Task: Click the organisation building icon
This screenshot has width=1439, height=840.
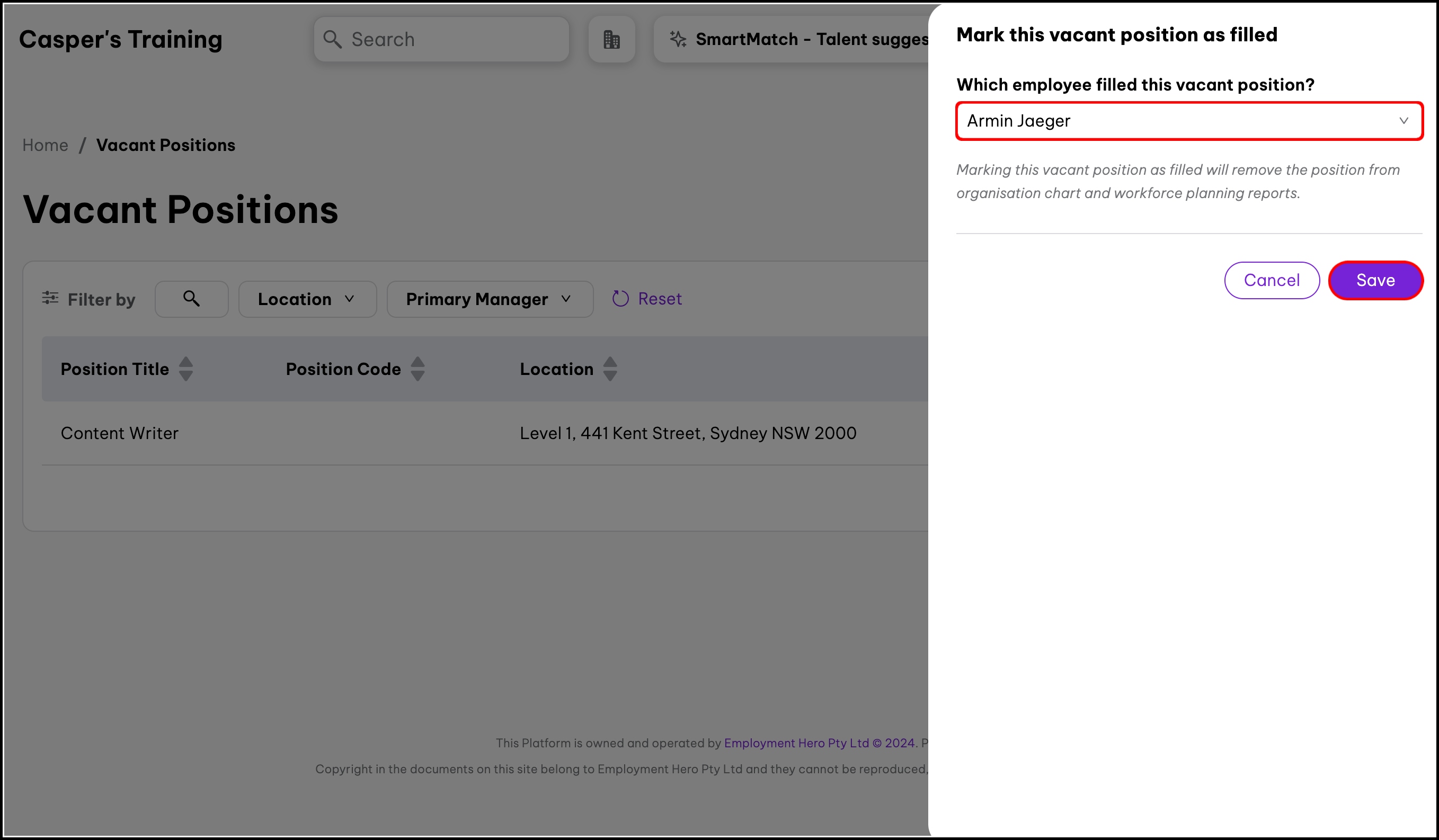Action: point(611,39)
